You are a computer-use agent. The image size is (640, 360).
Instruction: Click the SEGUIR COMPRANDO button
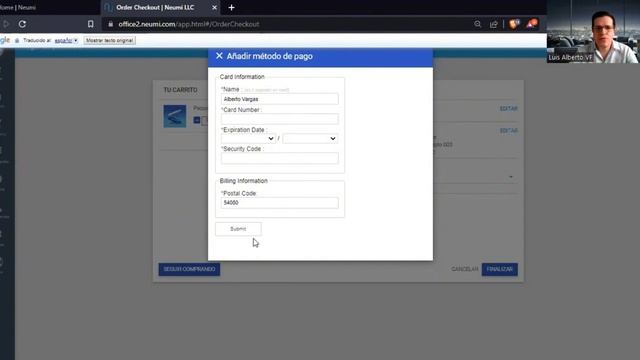[x=189, y=269]
